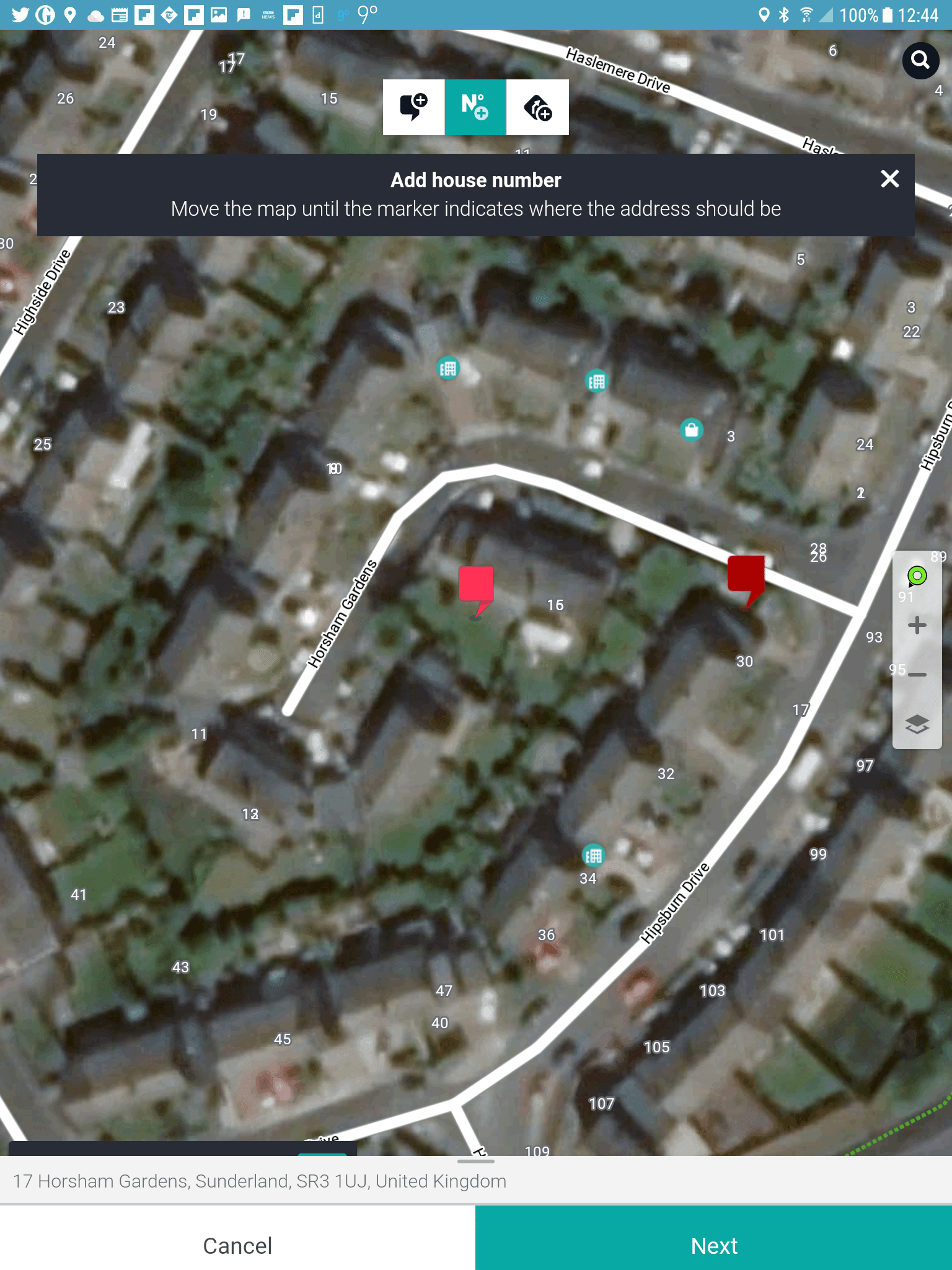Zoom in with the plus button
Screen dimensions: 952x1270
[917, 625]
